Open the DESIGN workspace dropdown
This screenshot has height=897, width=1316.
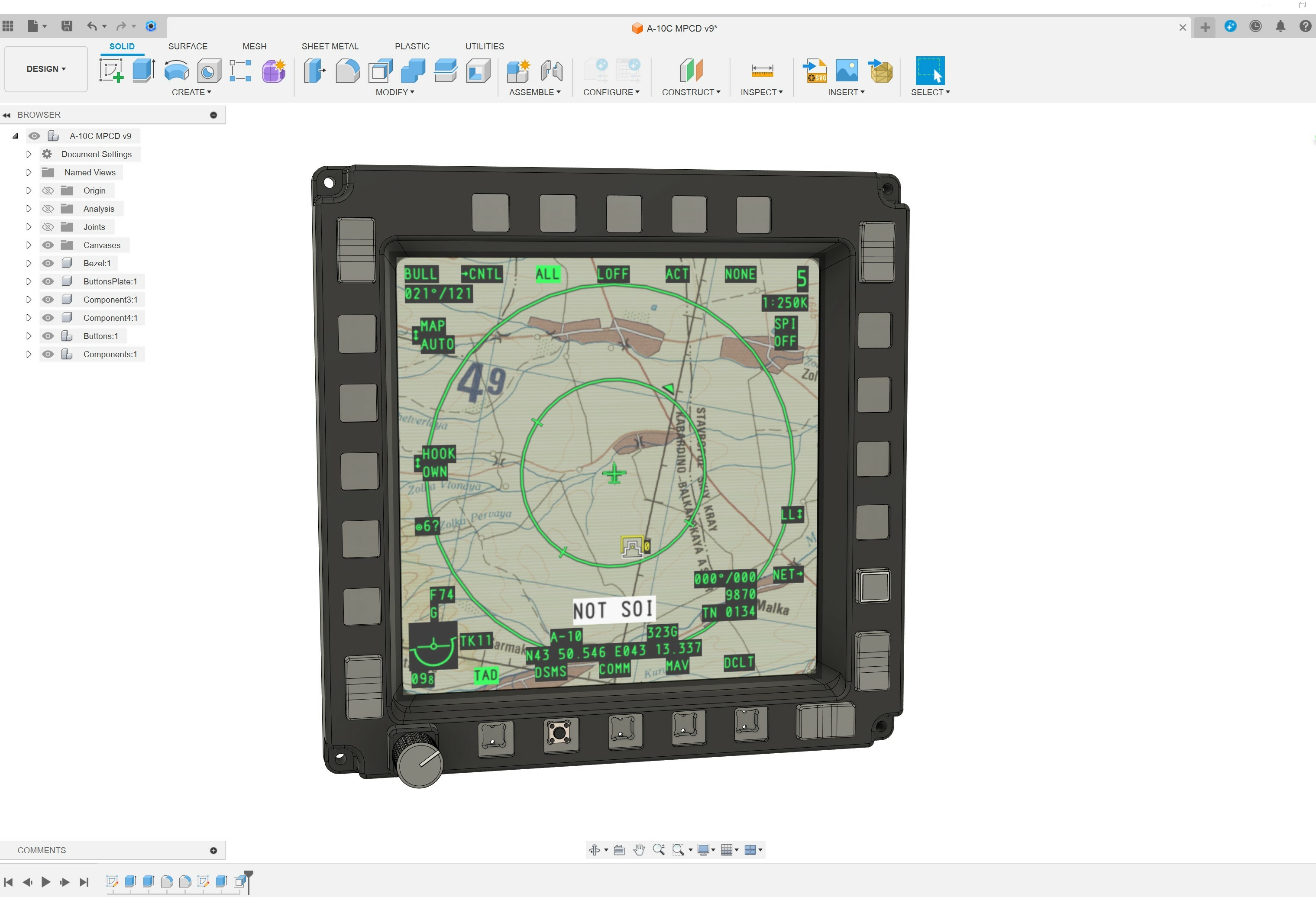[46, 69]
